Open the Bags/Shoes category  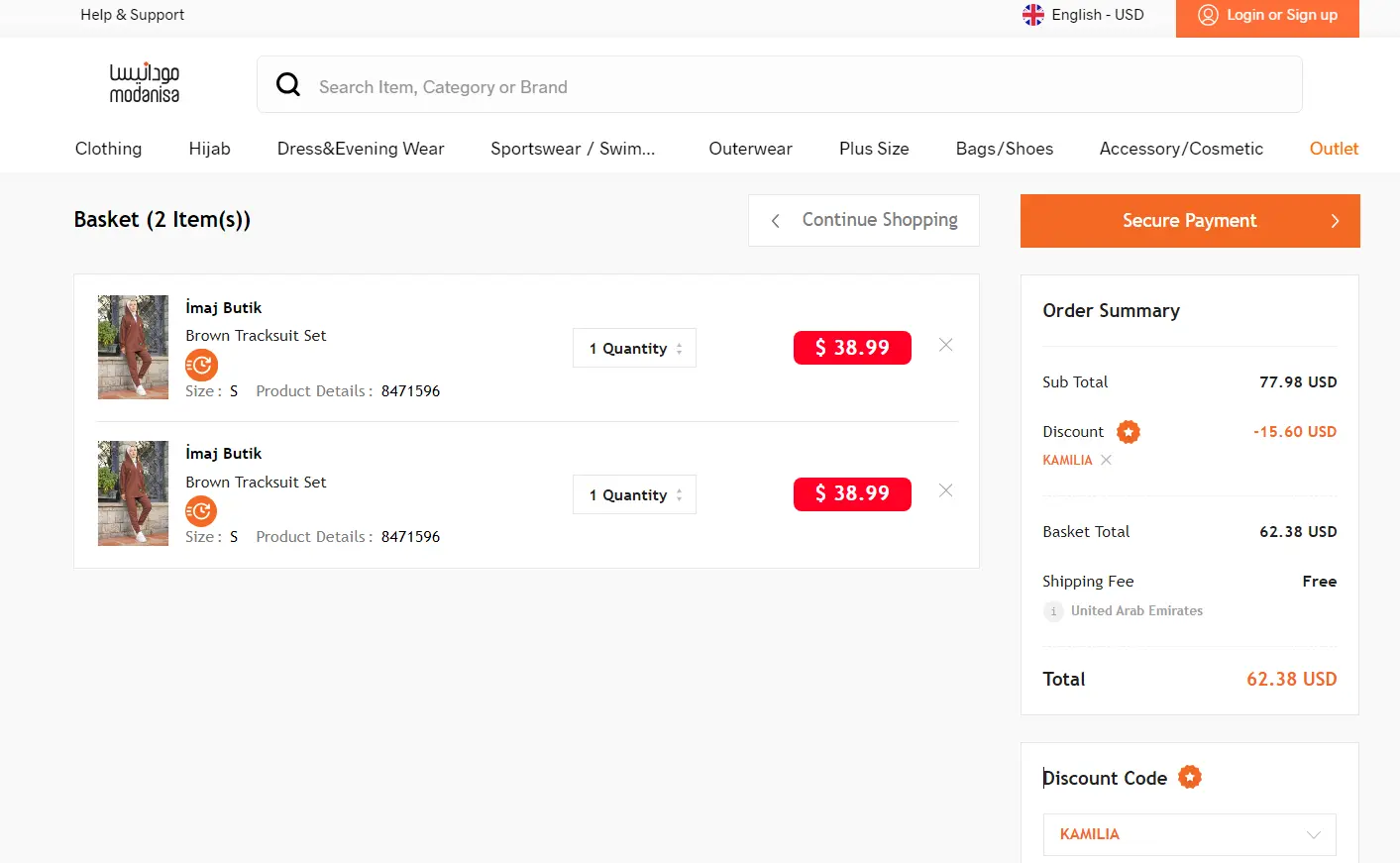click(x=1005, y=149)
